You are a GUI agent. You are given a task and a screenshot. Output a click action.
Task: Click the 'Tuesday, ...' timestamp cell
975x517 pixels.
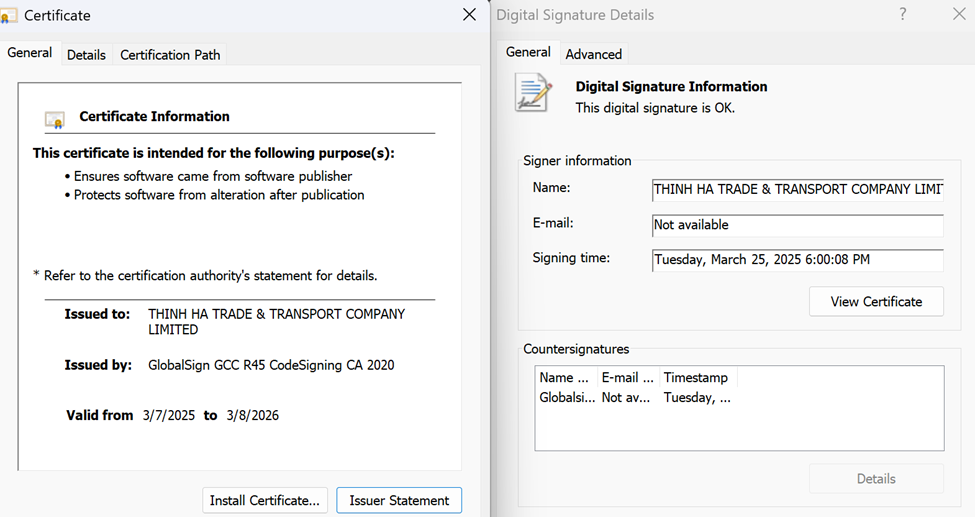(x=697, y=398)
